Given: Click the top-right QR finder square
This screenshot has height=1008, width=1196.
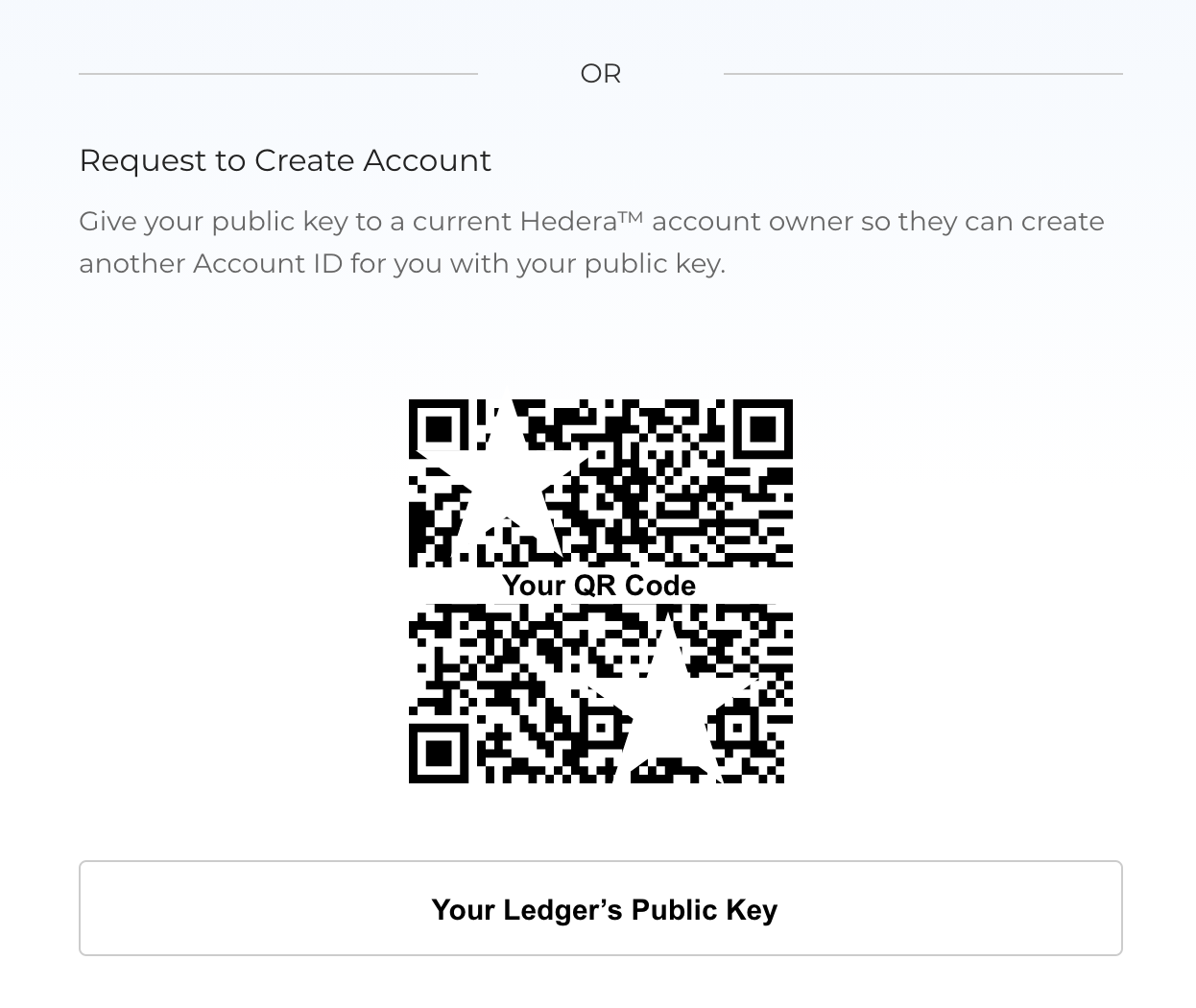Looking at the screenshot, I should [x=763, y=428].
